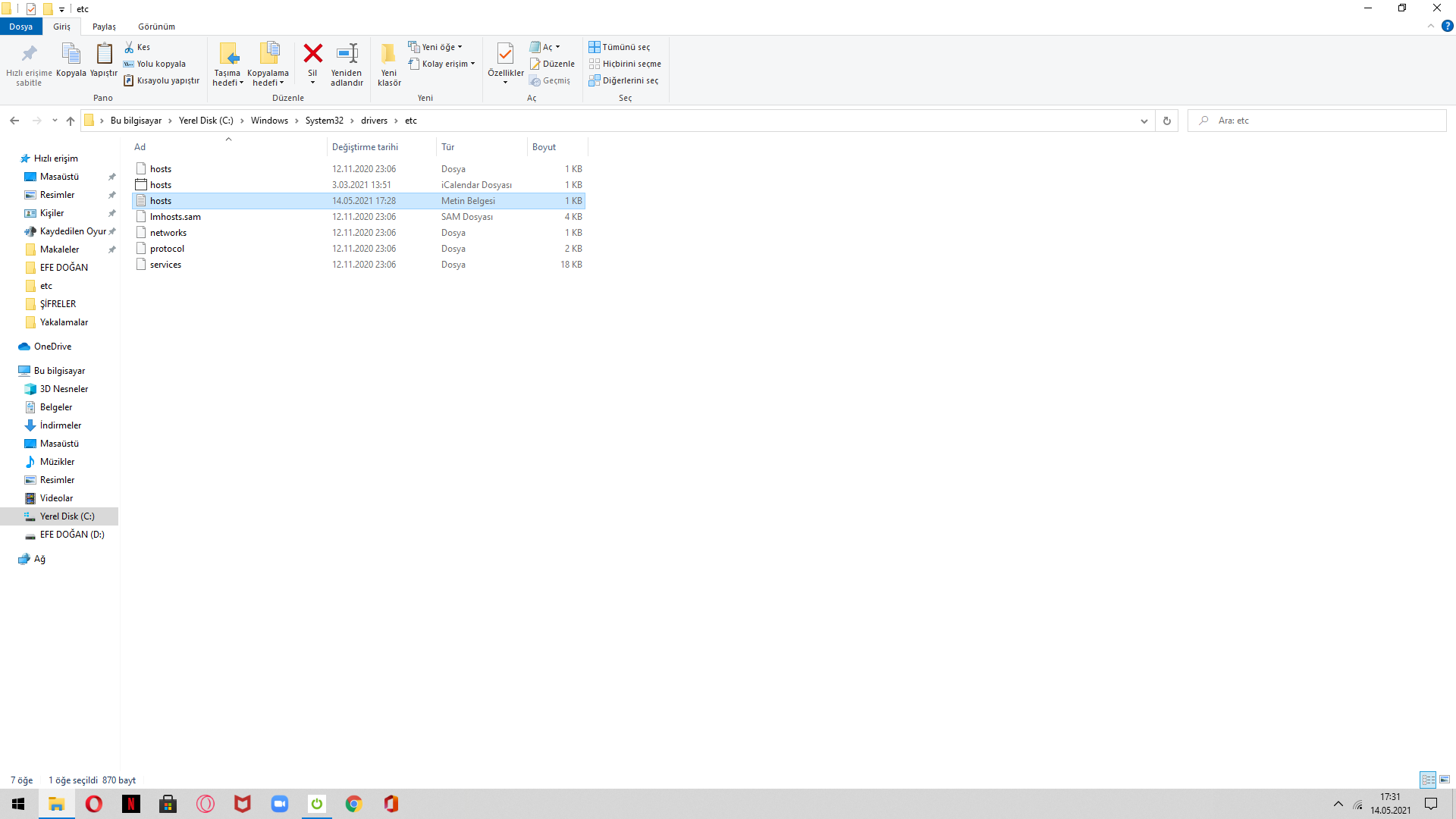Open the Özellikler properties icon
The image size is (1456, 819).
(505, 54)
